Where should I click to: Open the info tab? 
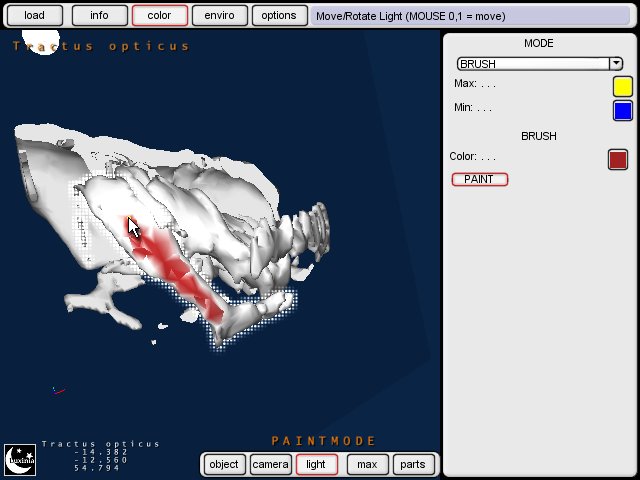pos(99,16)
